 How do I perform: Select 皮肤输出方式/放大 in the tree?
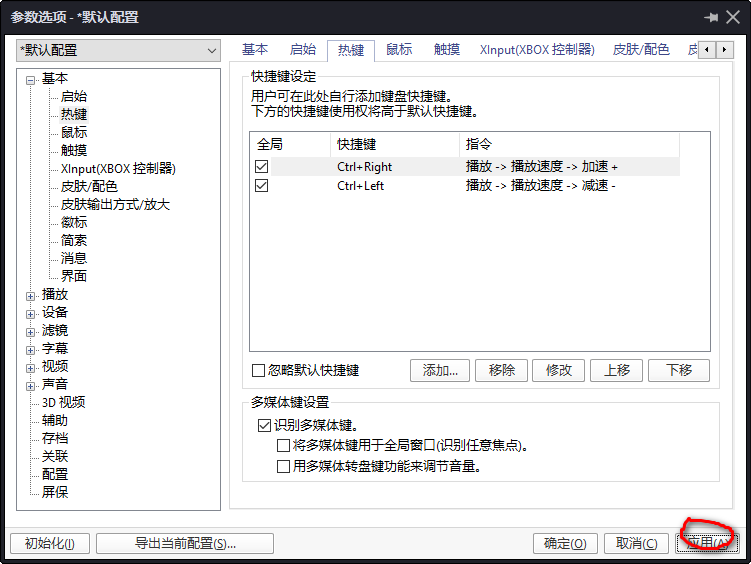coord(115,204)
